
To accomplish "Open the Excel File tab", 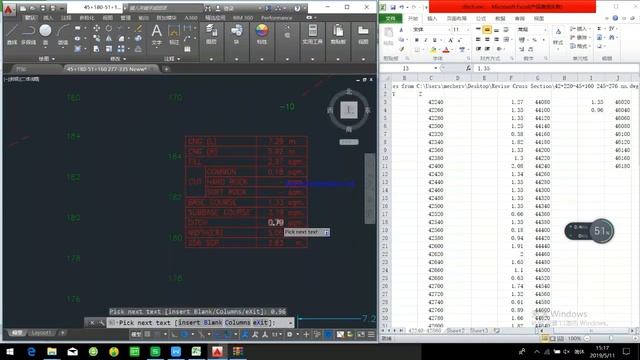I will pyautogui.click(x=391, y=18).
